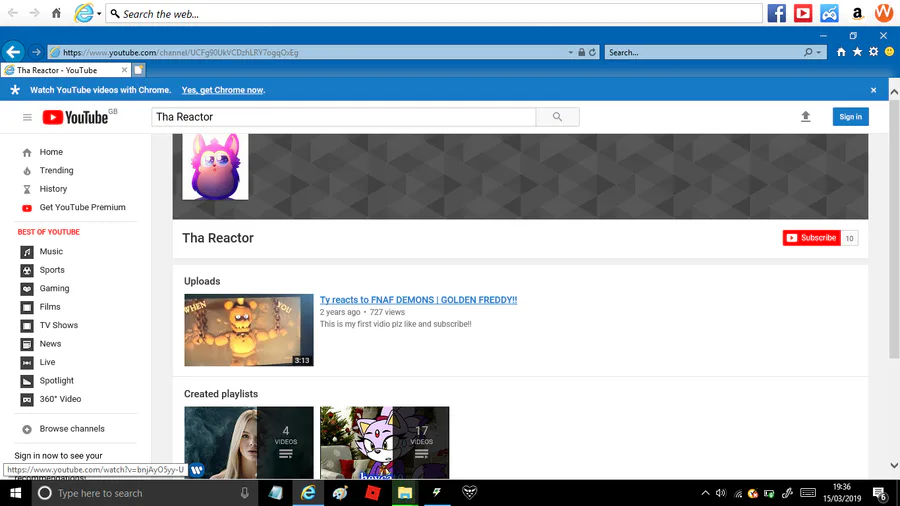
Task: Expand the search provider dropdown arrow
Action: 818,52
